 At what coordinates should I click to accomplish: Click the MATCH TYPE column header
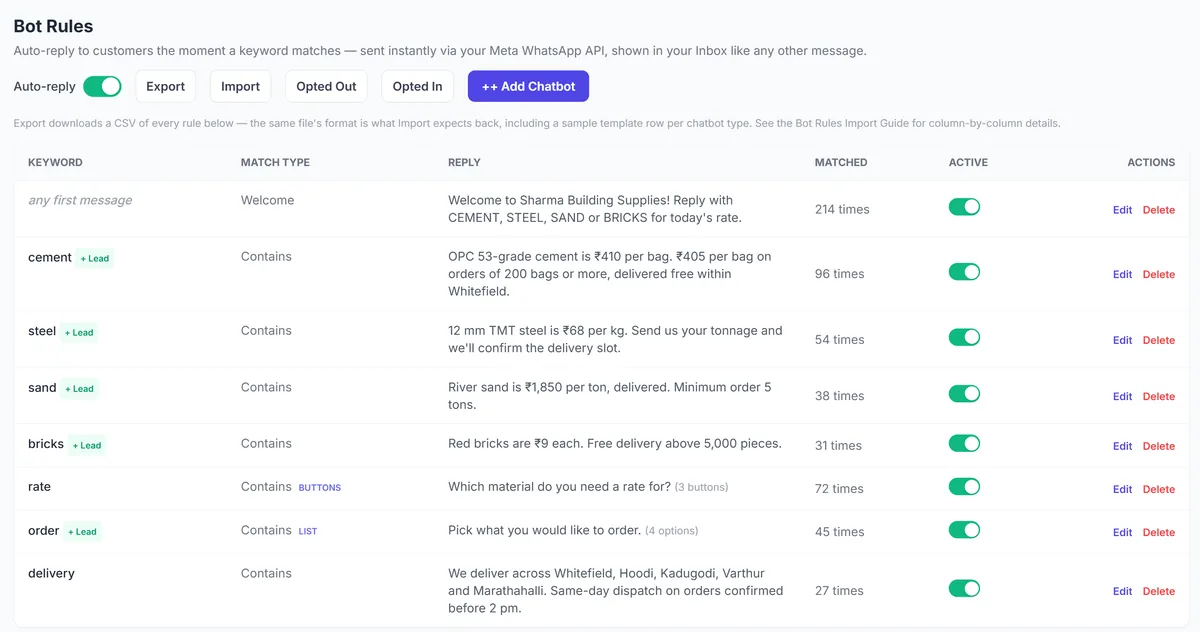(275, 162)
